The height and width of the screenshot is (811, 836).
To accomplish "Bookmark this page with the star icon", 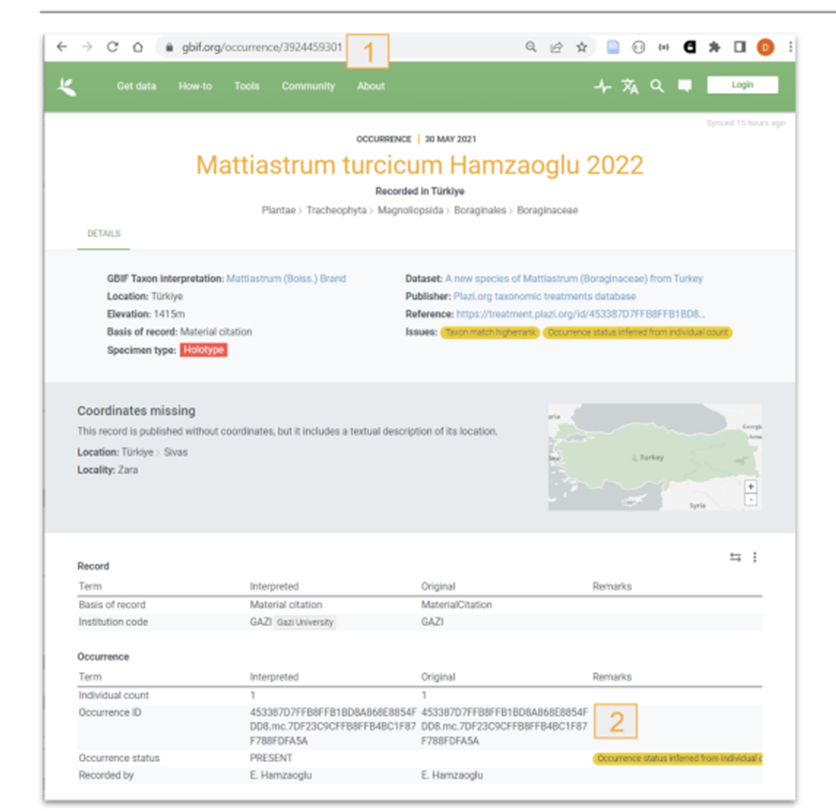I will coord(582,47).
